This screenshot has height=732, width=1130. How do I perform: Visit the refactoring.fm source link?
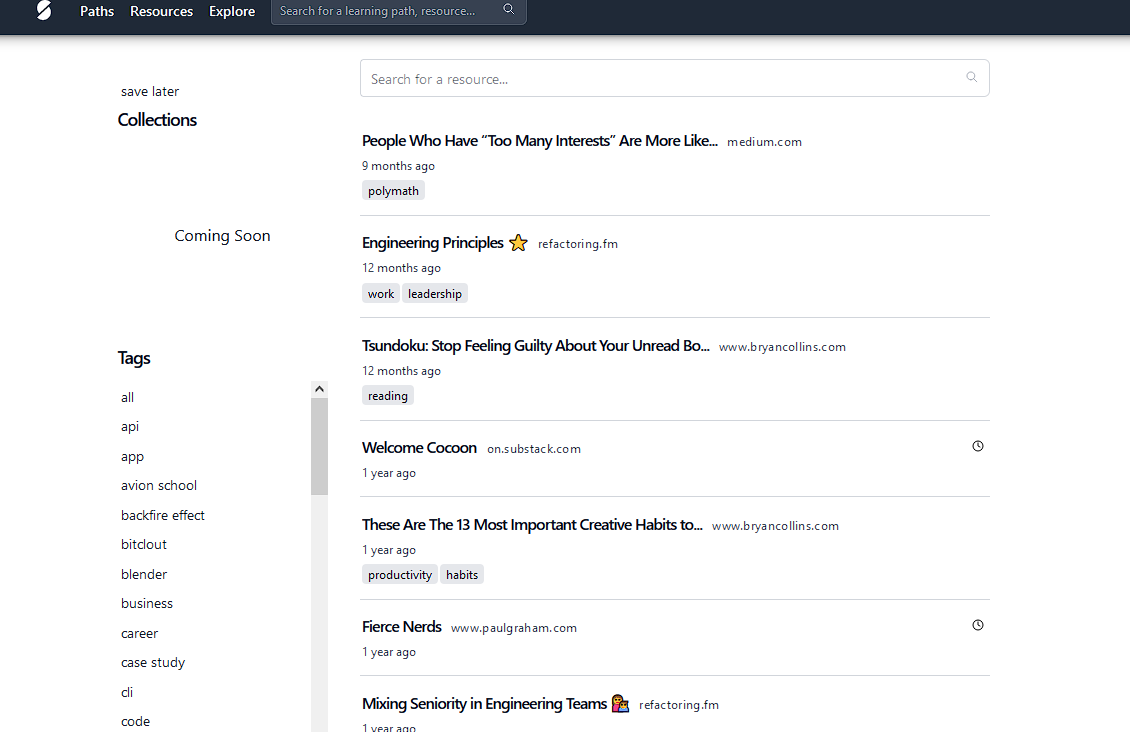click(578, 243)
